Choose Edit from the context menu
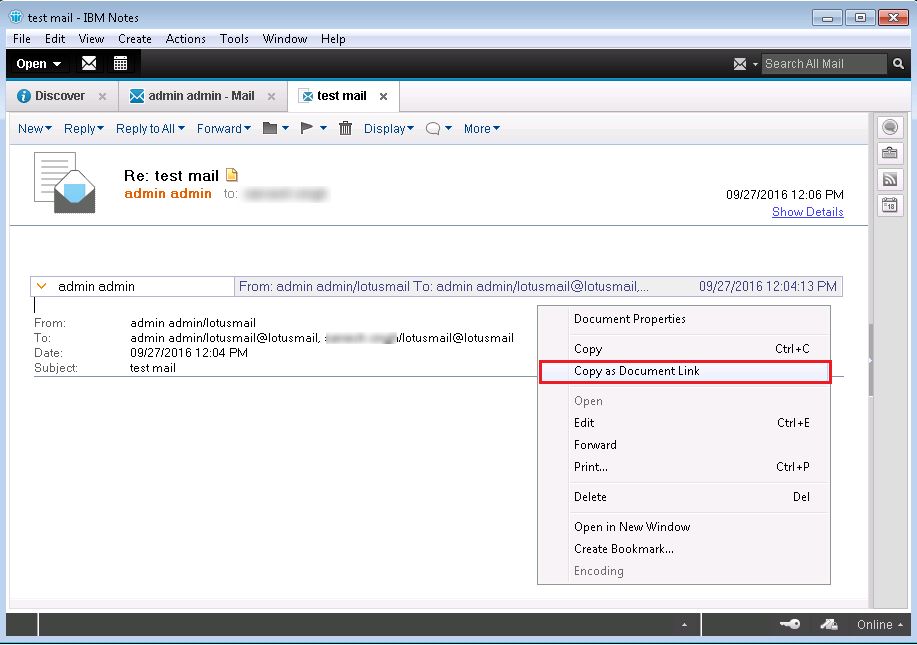The width and height of the screenshot is (917, 645). click(x=684, y=423)
